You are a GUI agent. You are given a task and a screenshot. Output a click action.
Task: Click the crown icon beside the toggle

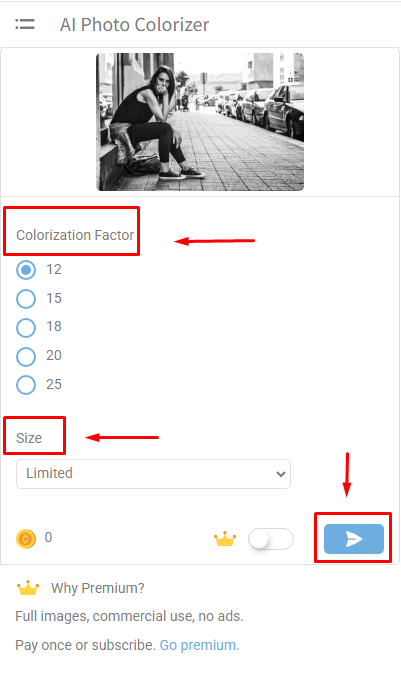(x=225, y=538)
